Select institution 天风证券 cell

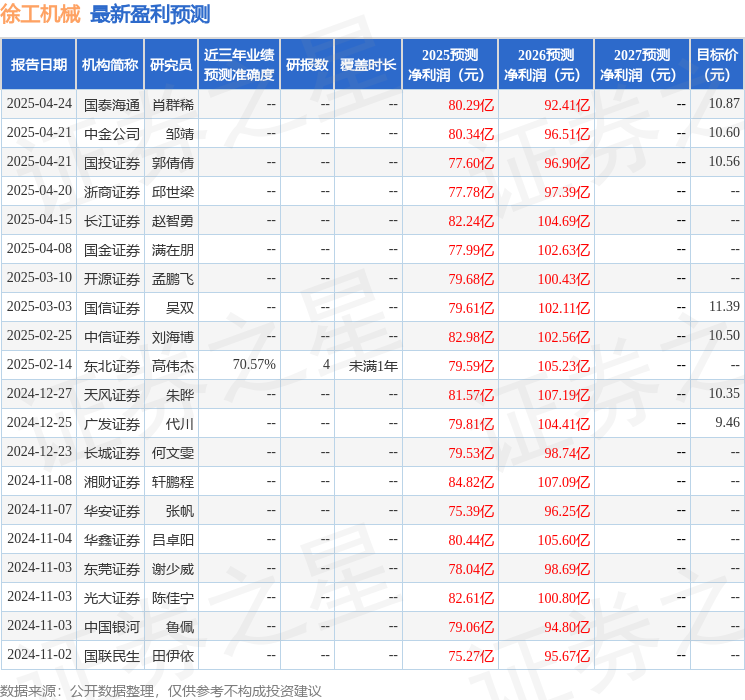click(x=112, y=395)
